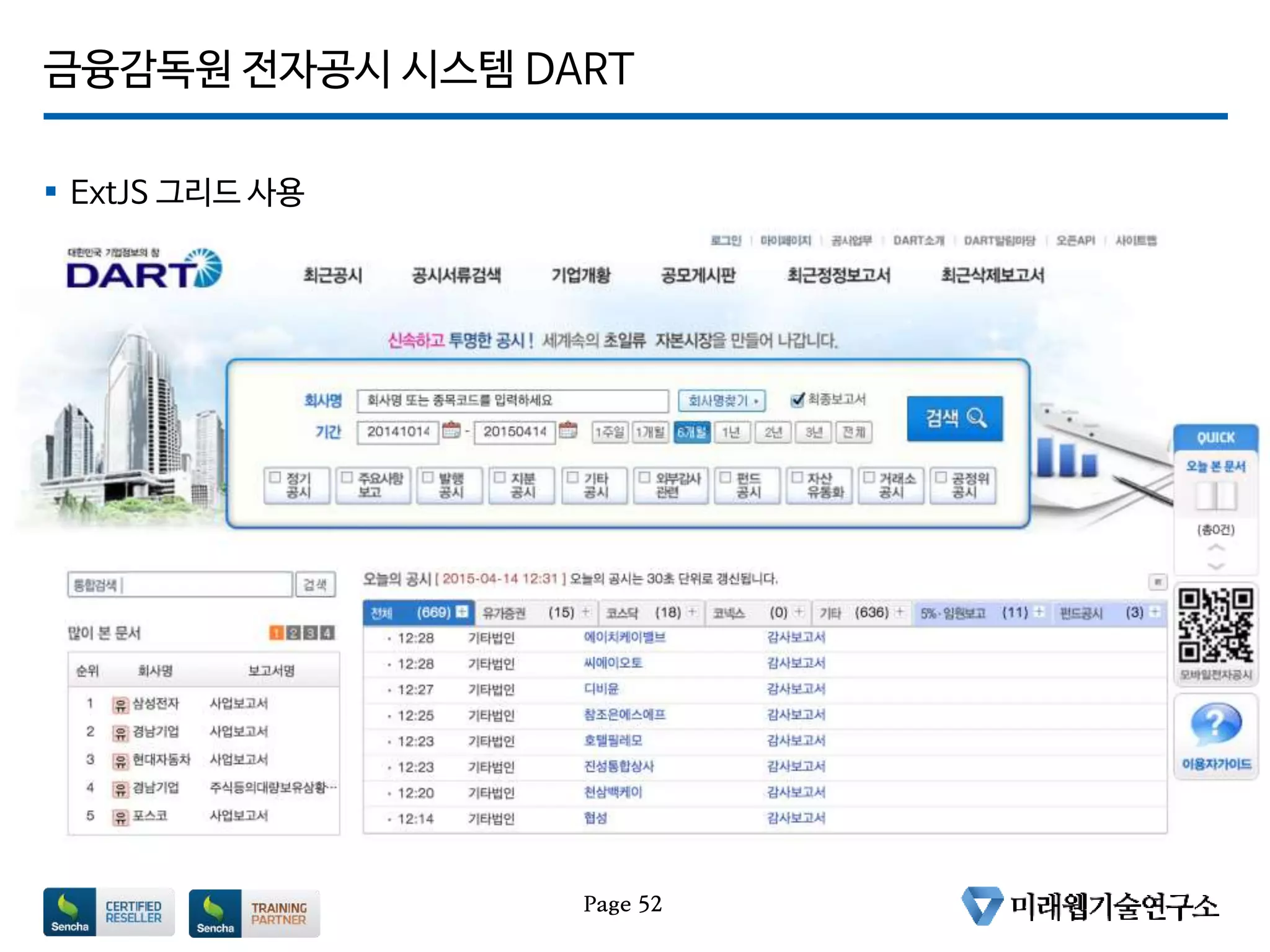Click the 유 market icon beside 현대자동차

(x=120, y=760)
